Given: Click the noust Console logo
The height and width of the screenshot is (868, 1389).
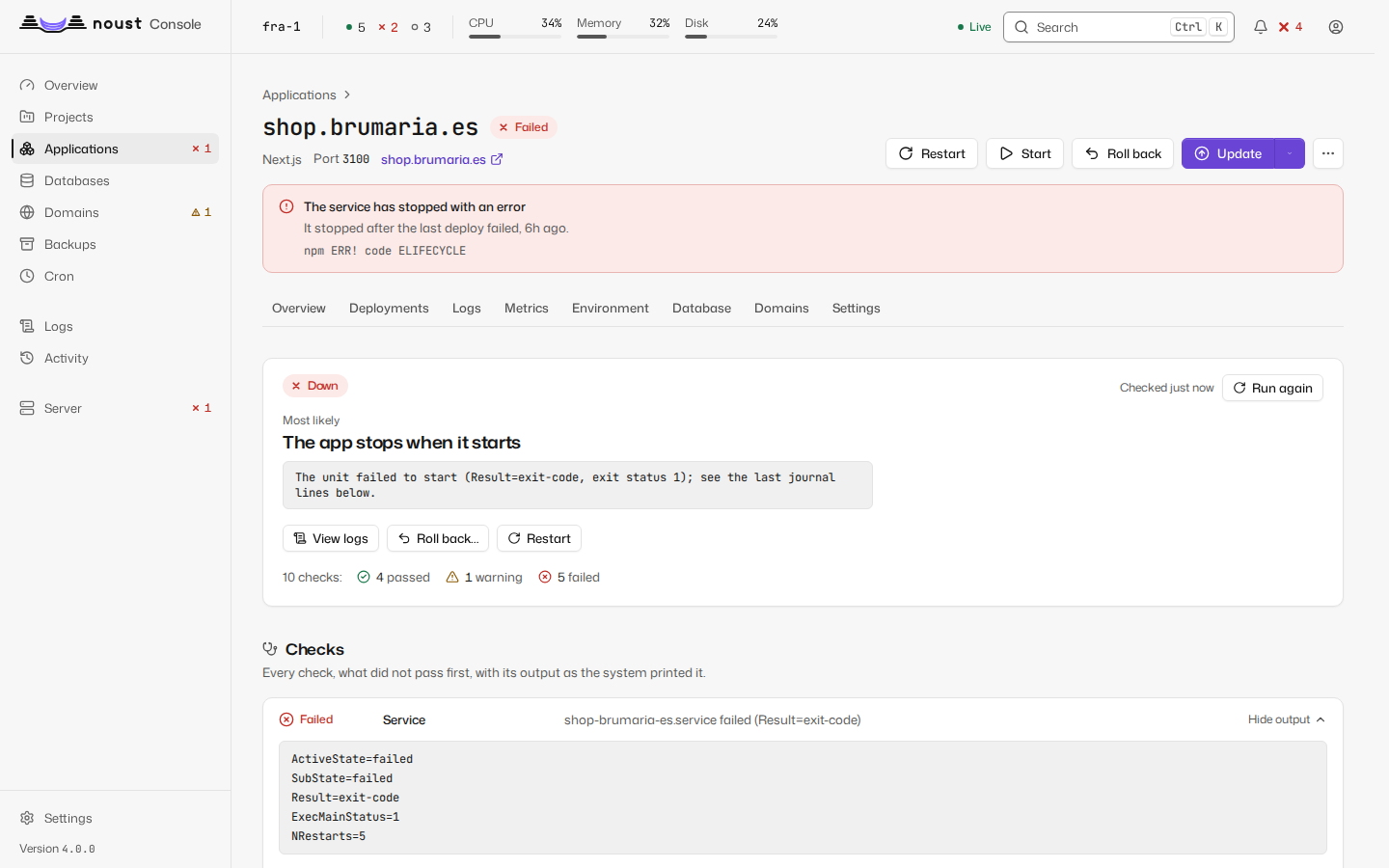Looking at the screenshot, I should (111, 24).
